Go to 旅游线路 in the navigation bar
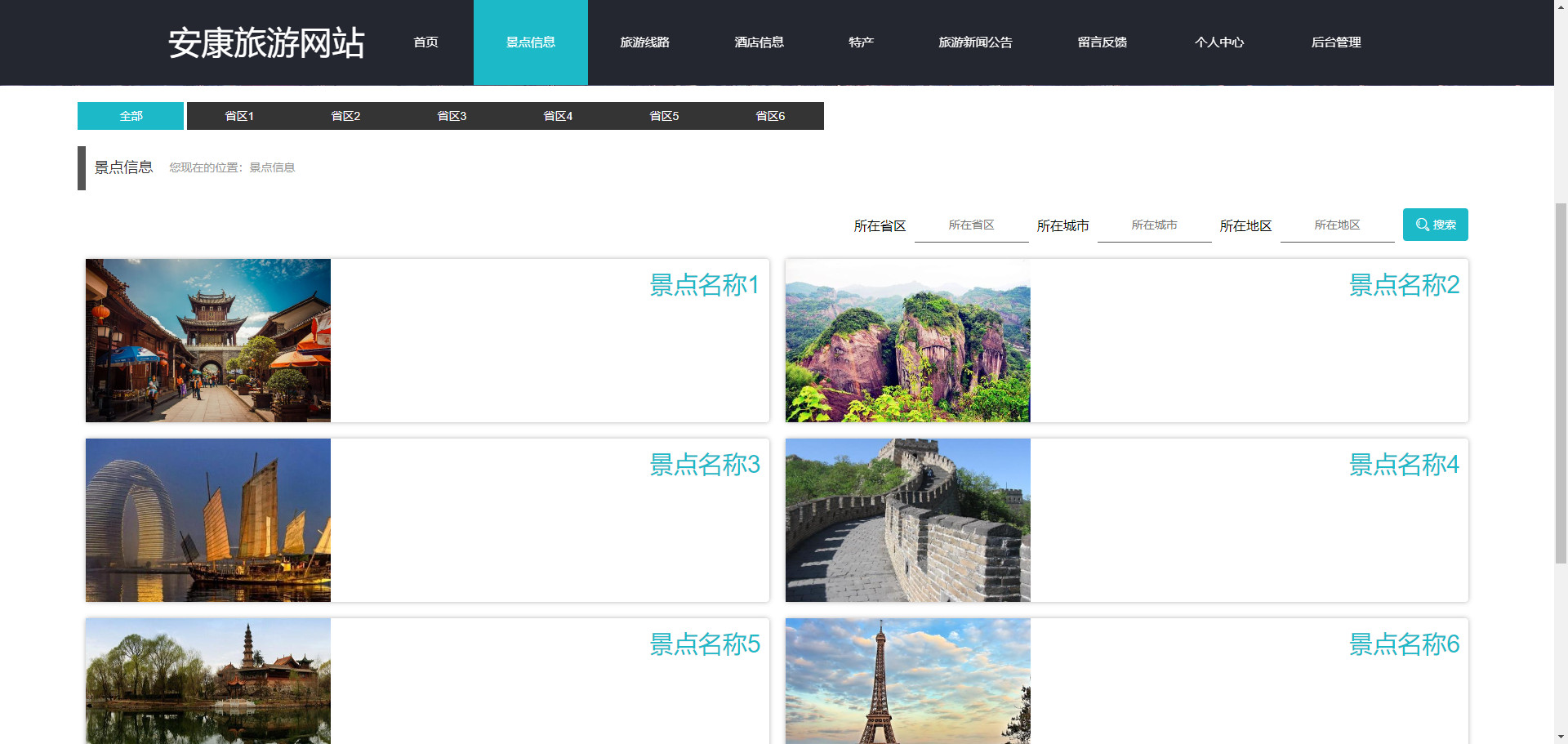The image size is (1568, 744). (644, 42)
